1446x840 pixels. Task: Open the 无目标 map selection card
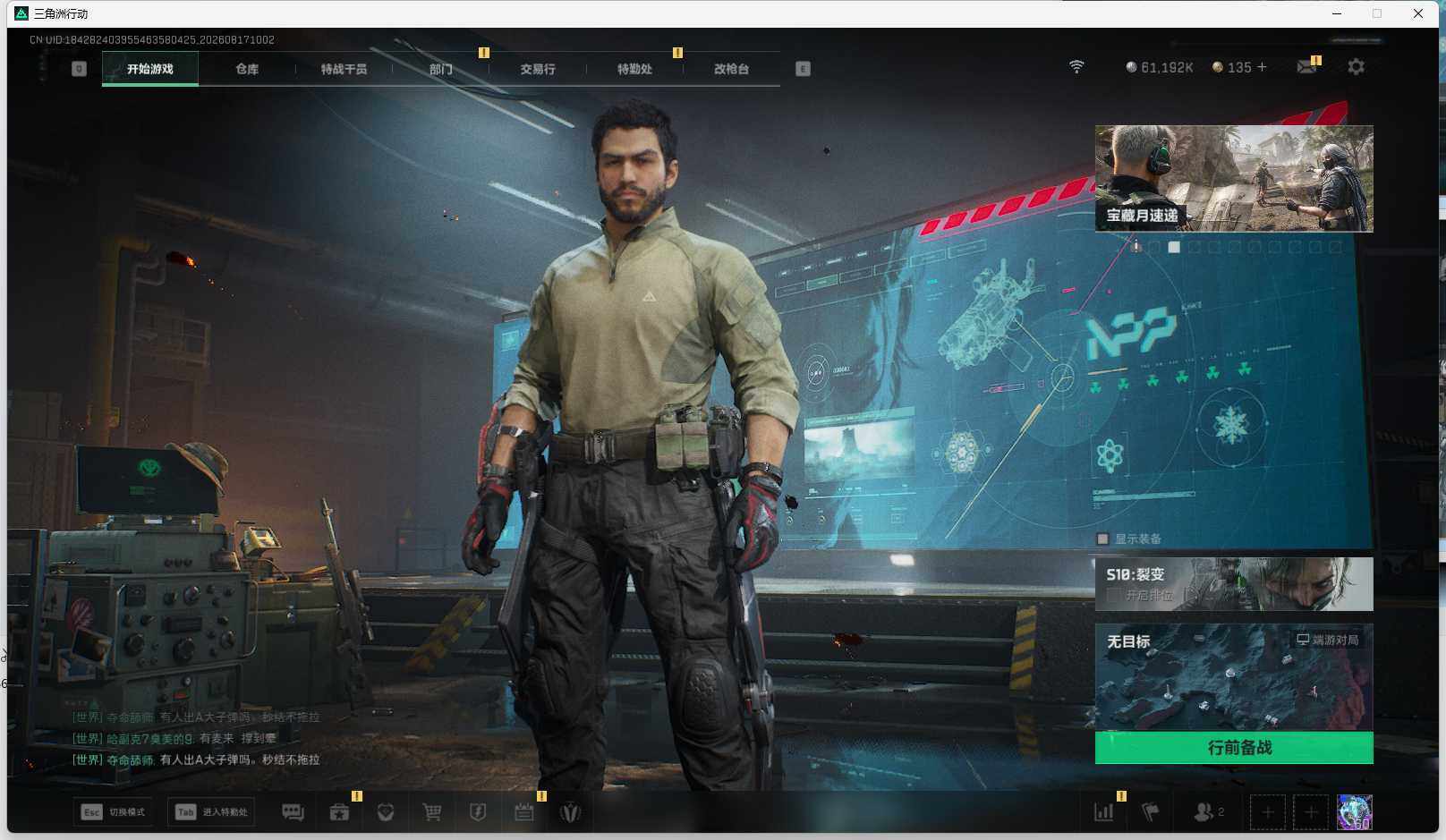tap(1234, 677)
